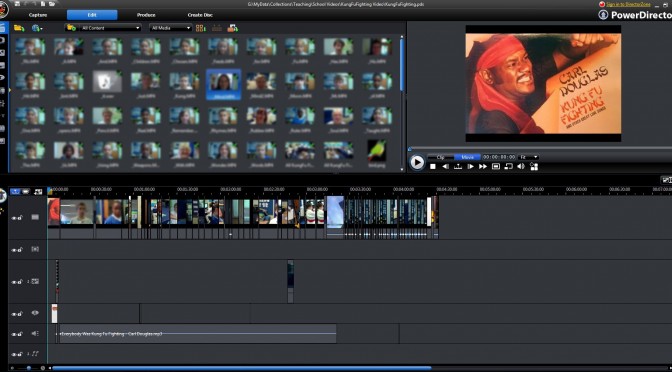Click the detect scenes icon in library toolbar
Viewport: 672px width, 372px height.
(x=217, y=28)
